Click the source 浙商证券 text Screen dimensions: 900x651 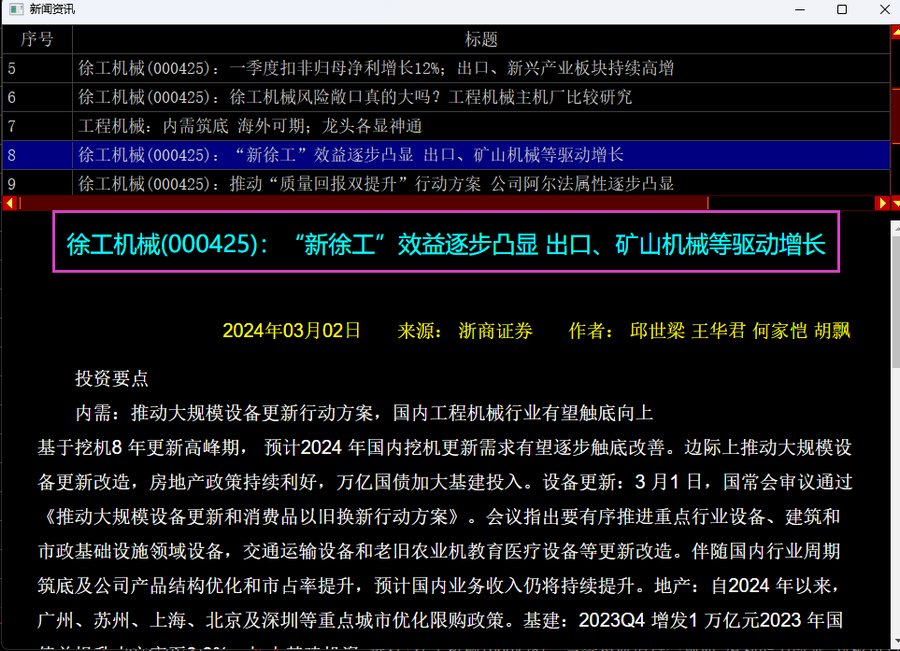495,331
